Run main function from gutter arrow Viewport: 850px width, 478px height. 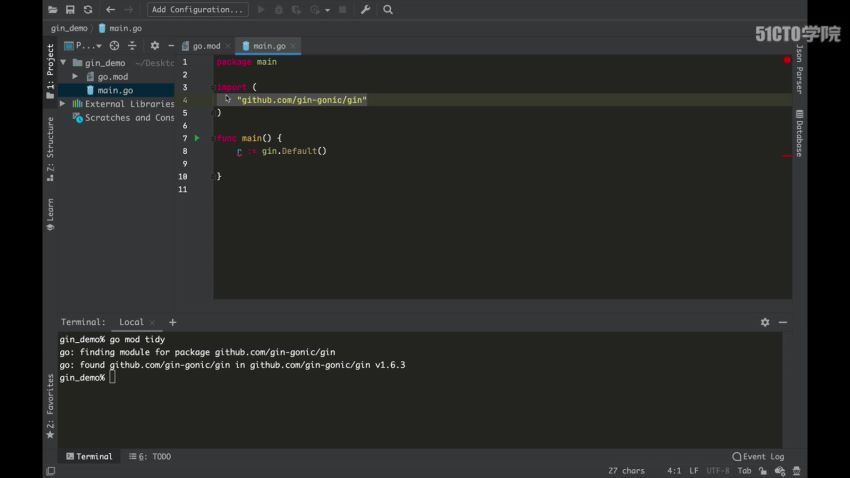pyautogui.click(x=197, y=138)
